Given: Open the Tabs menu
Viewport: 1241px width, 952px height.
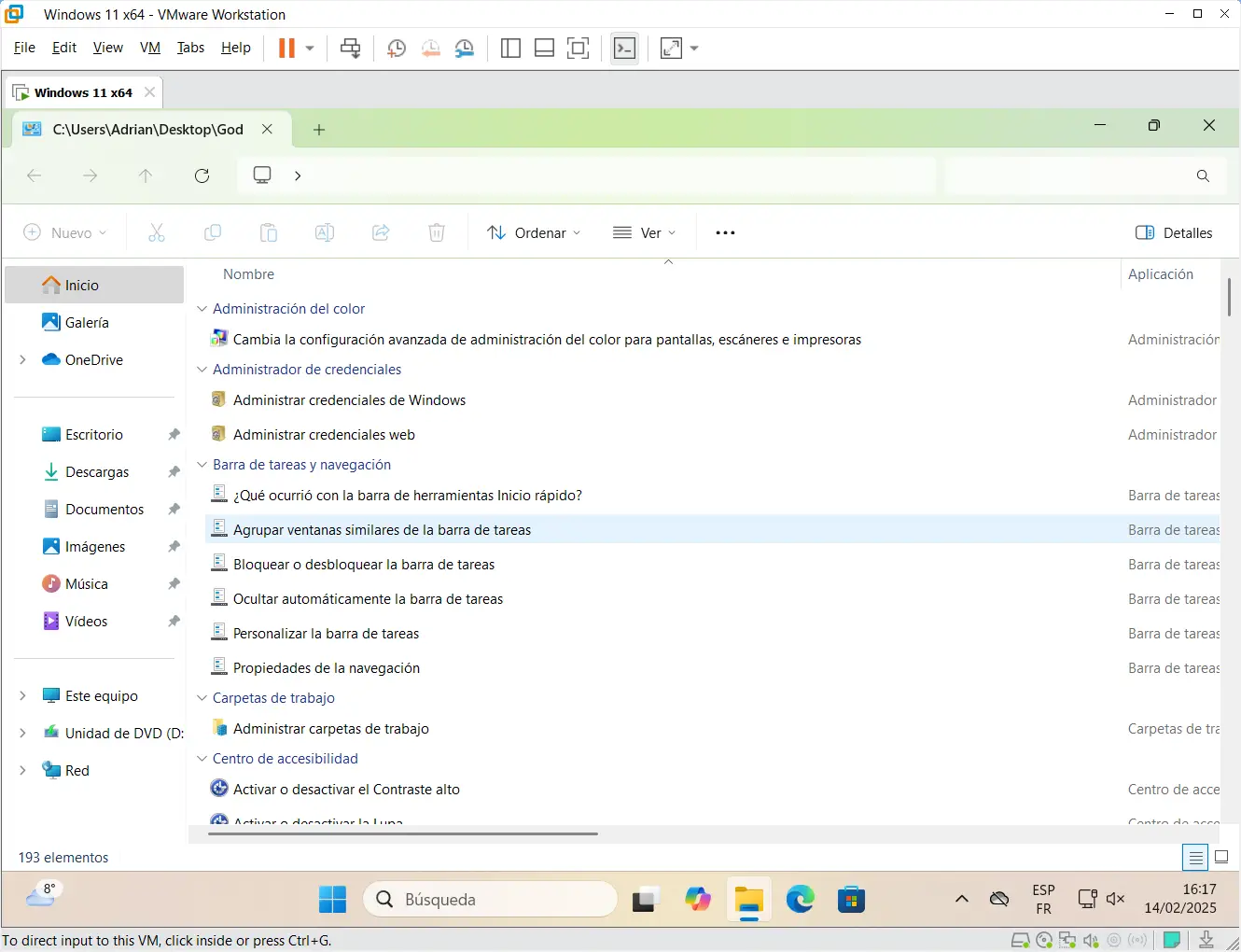Looking at the screenshot, I should click(x=190, y=48).
